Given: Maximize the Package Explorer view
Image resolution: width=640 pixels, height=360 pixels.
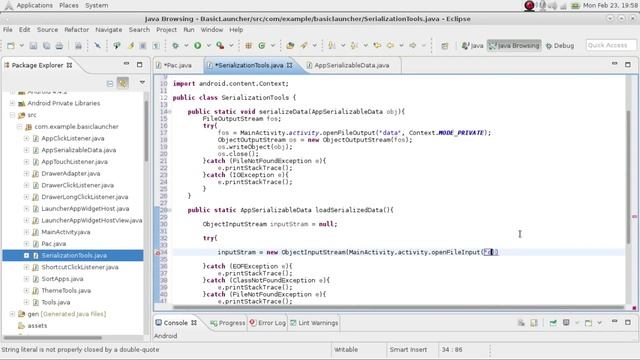Looking at the screenshot, I should [140, 64].
